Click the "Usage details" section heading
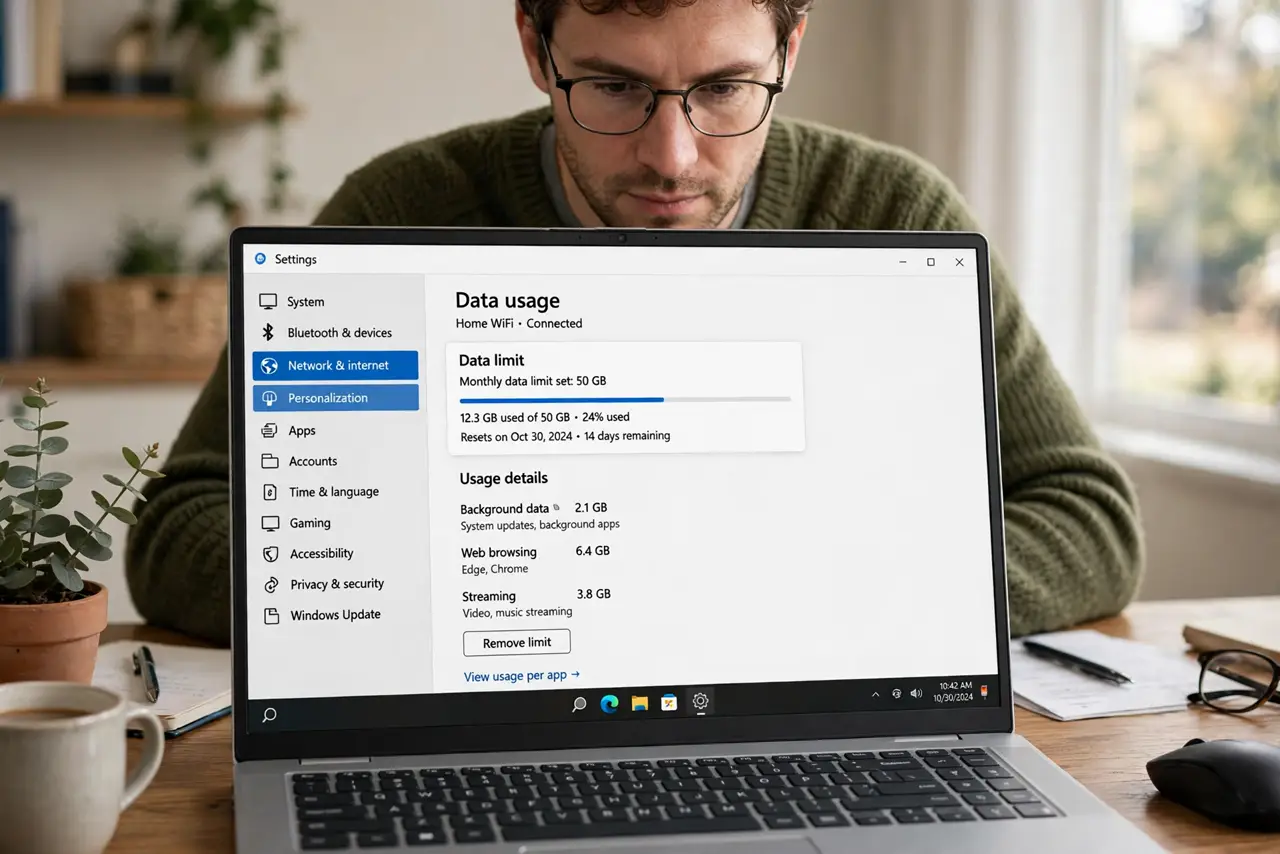The width and height of the screenshot is (1280, 854). pyautogui.click(x=504, y=478)
